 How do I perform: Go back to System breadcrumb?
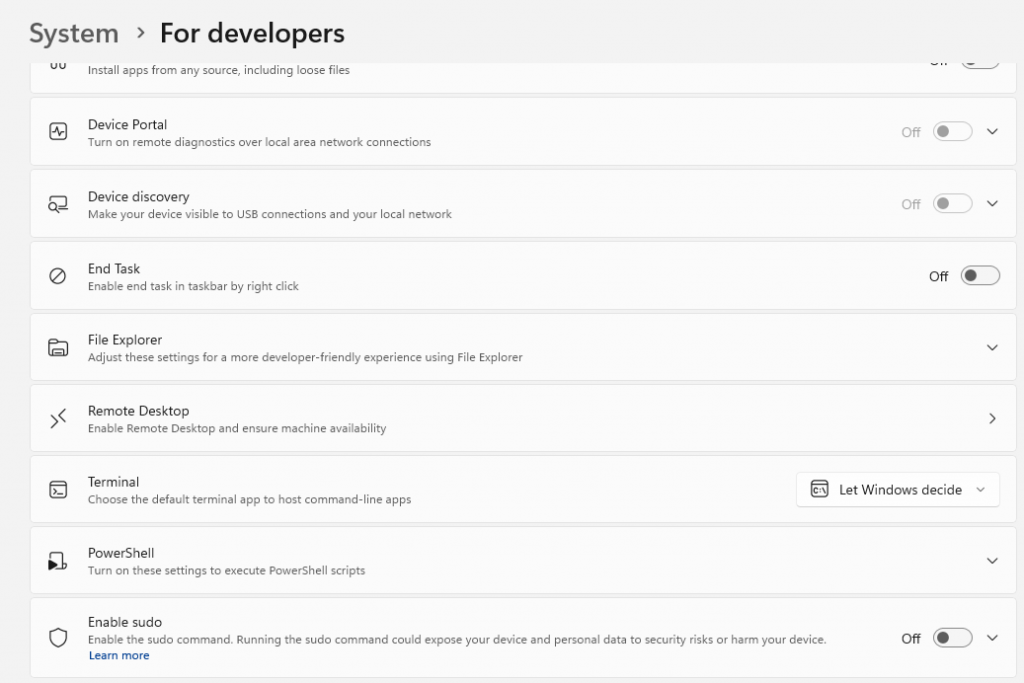(x=73, y=33)
